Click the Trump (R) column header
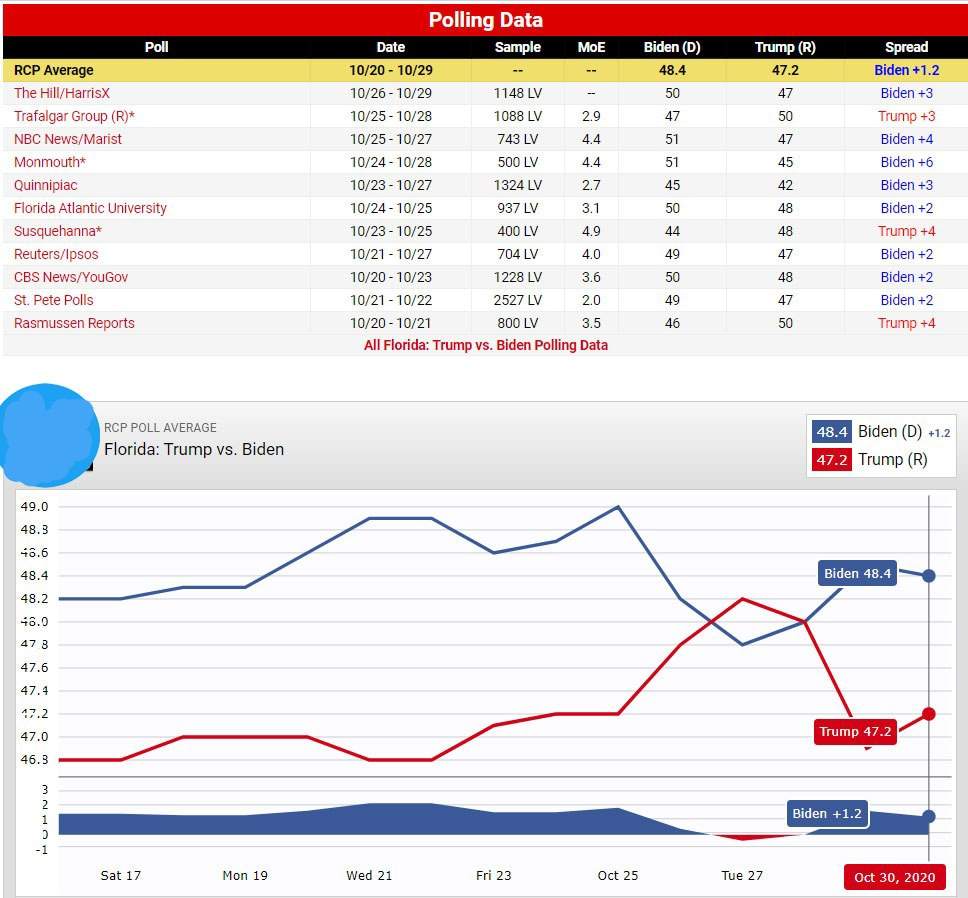Image resolution: width=968 pixels, height=898 pixels. coord(785,48)
